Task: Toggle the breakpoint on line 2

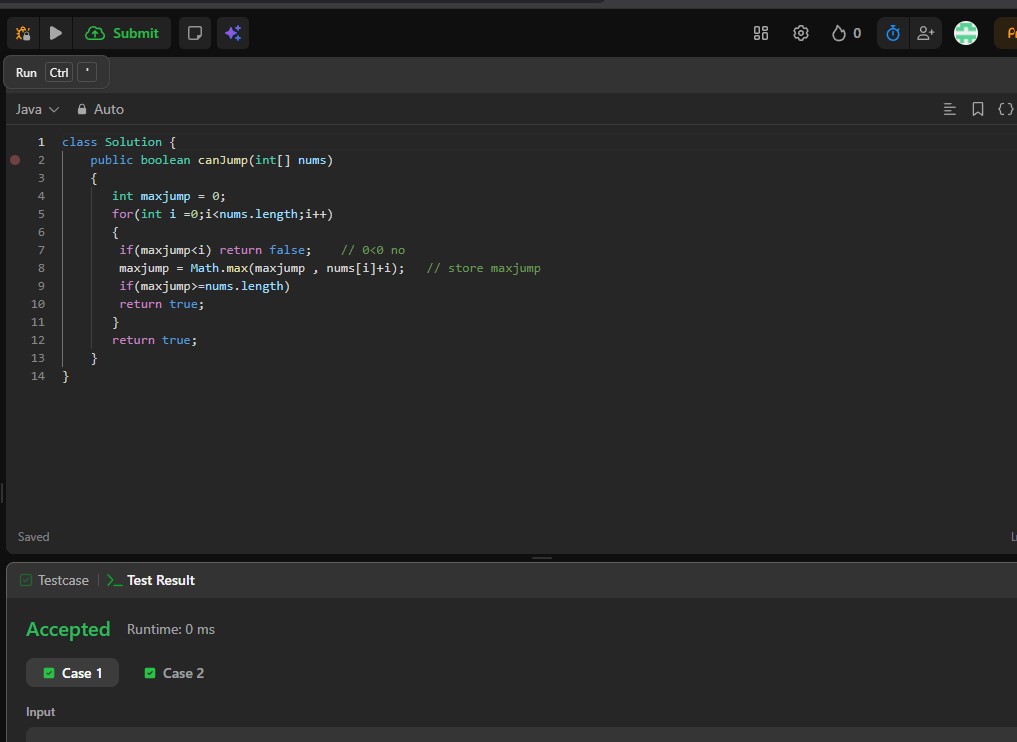Action: pos(15,160)
